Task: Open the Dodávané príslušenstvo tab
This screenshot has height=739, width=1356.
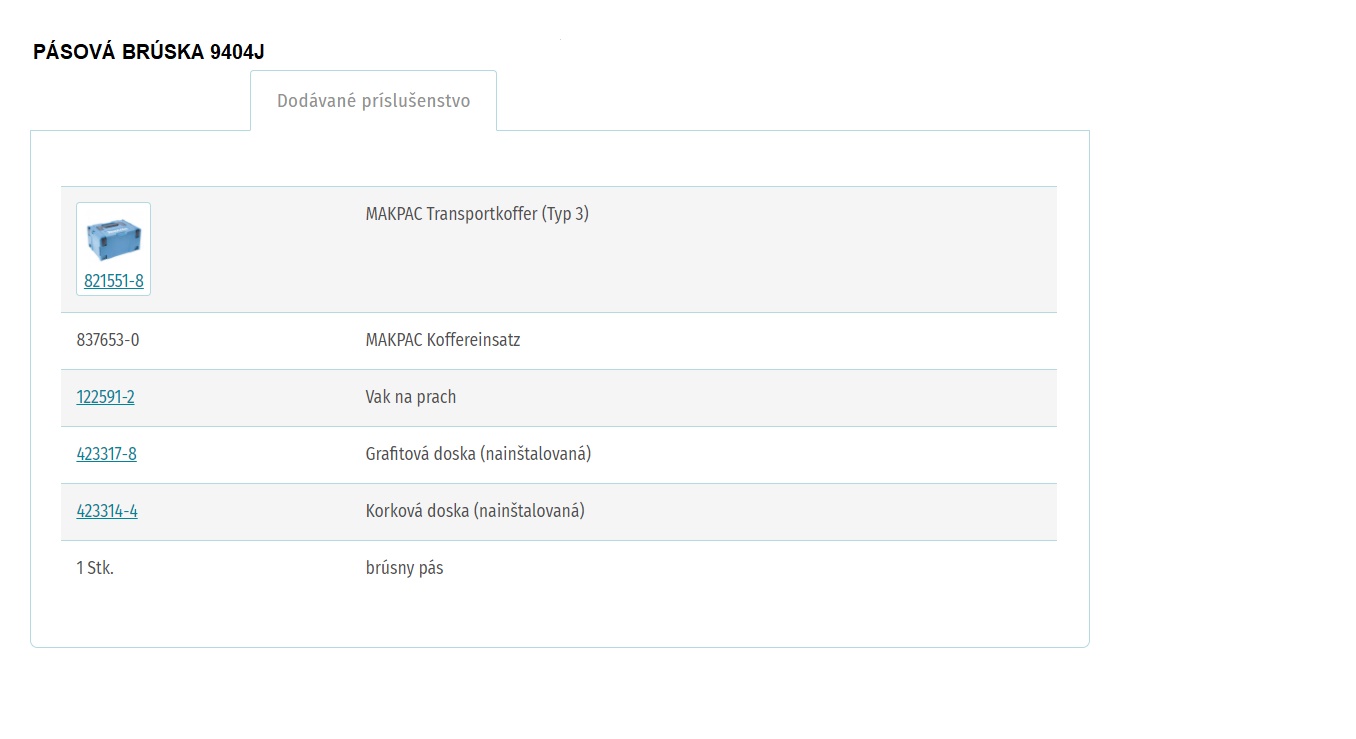Action: 373,101
